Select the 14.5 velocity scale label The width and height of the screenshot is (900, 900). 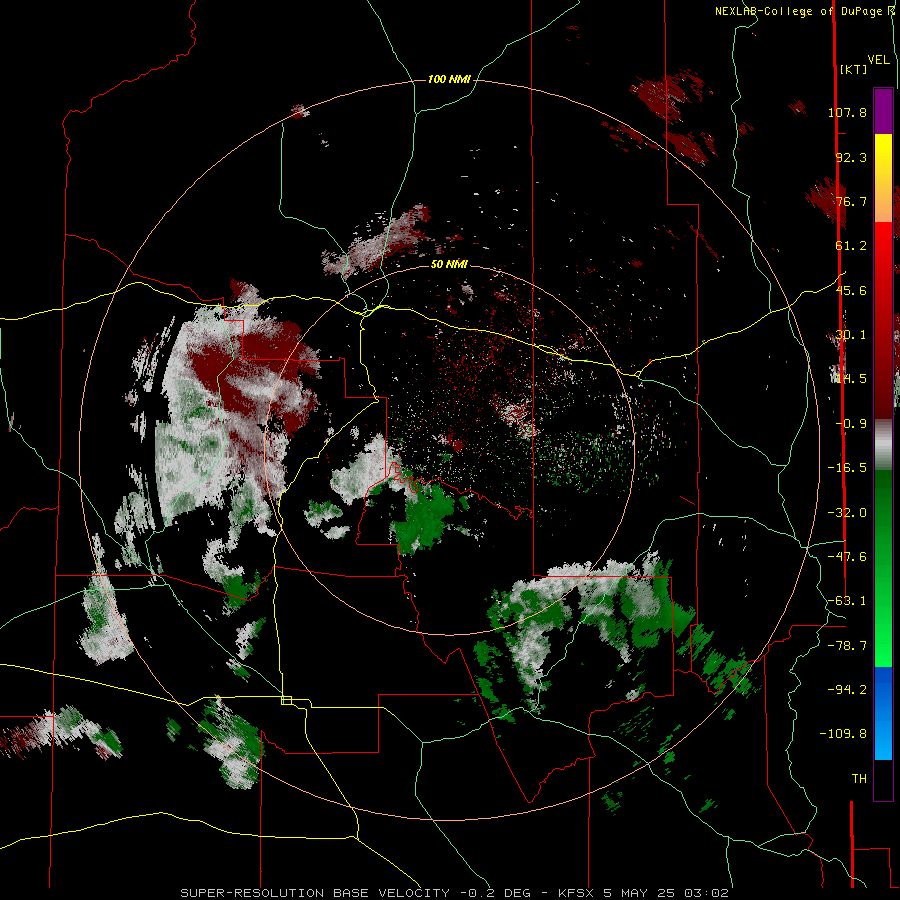851,379
